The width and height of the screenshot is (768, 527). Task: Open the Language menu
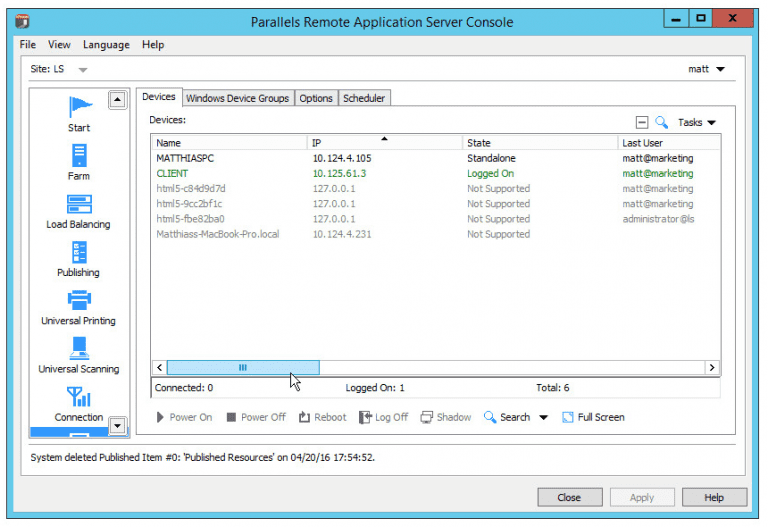pyautogui.click(x=106, y=45)
